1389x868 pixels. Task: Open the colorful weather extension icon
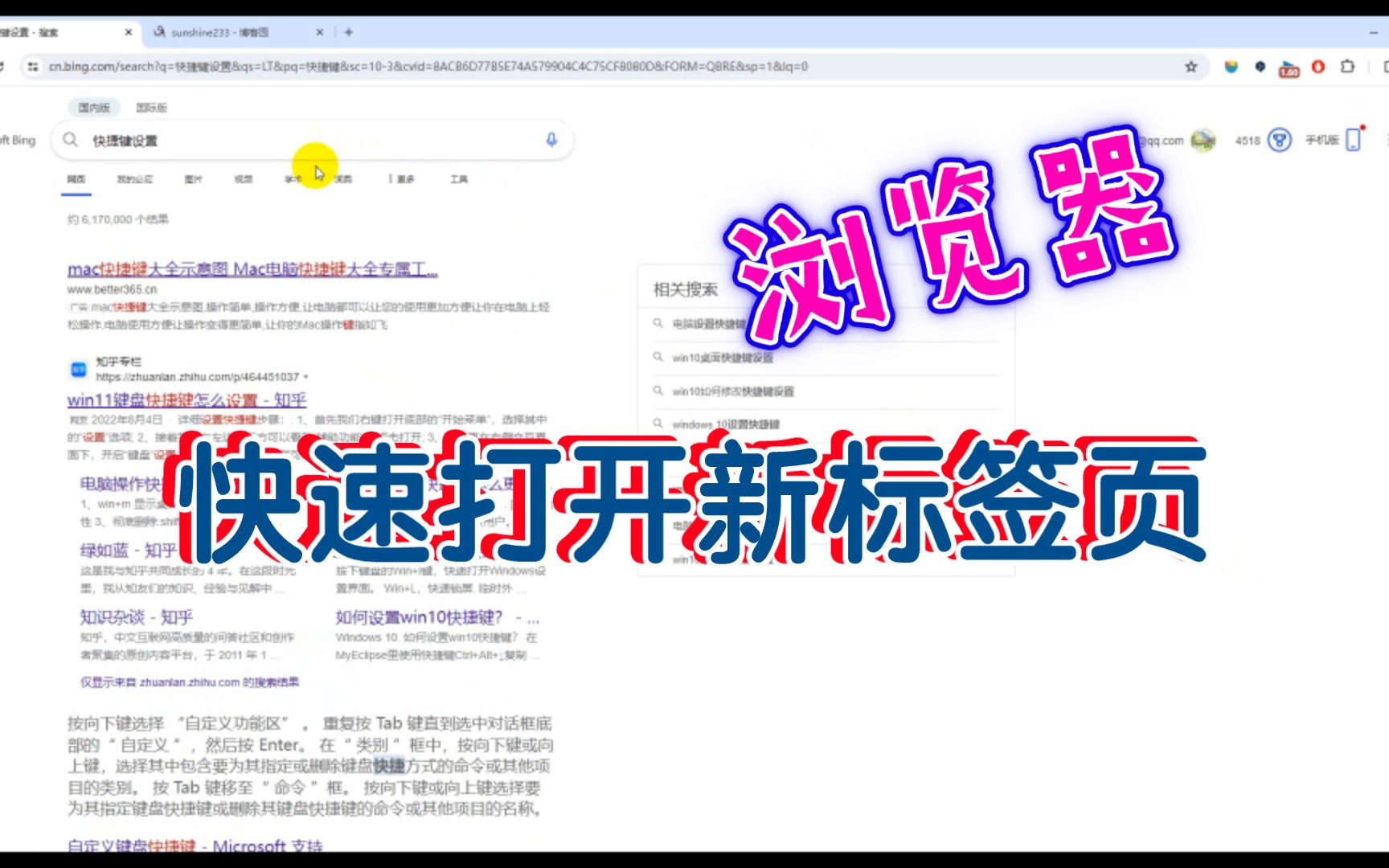click(1229, 68)
